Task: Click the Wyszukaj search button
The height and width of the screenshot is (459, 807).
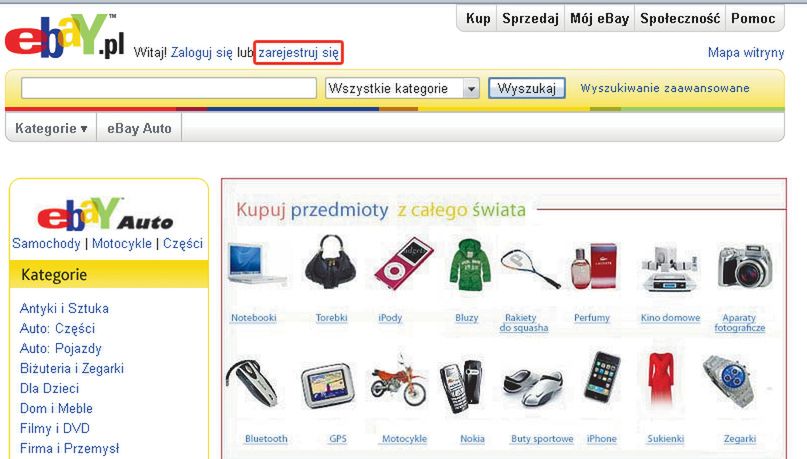Action: pyautogui.click(x=527, y=89)
